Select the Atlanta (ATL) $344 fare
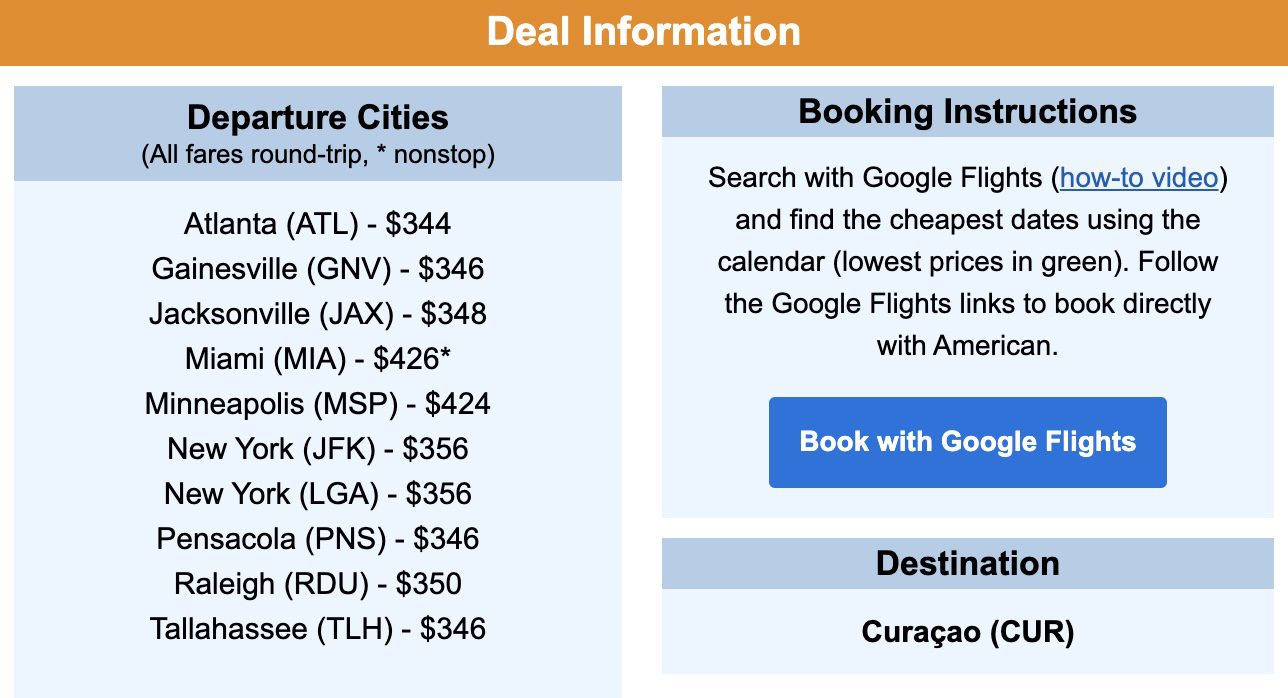The width and height of the screenshot is (1288, 698). (x=317, y=224)
